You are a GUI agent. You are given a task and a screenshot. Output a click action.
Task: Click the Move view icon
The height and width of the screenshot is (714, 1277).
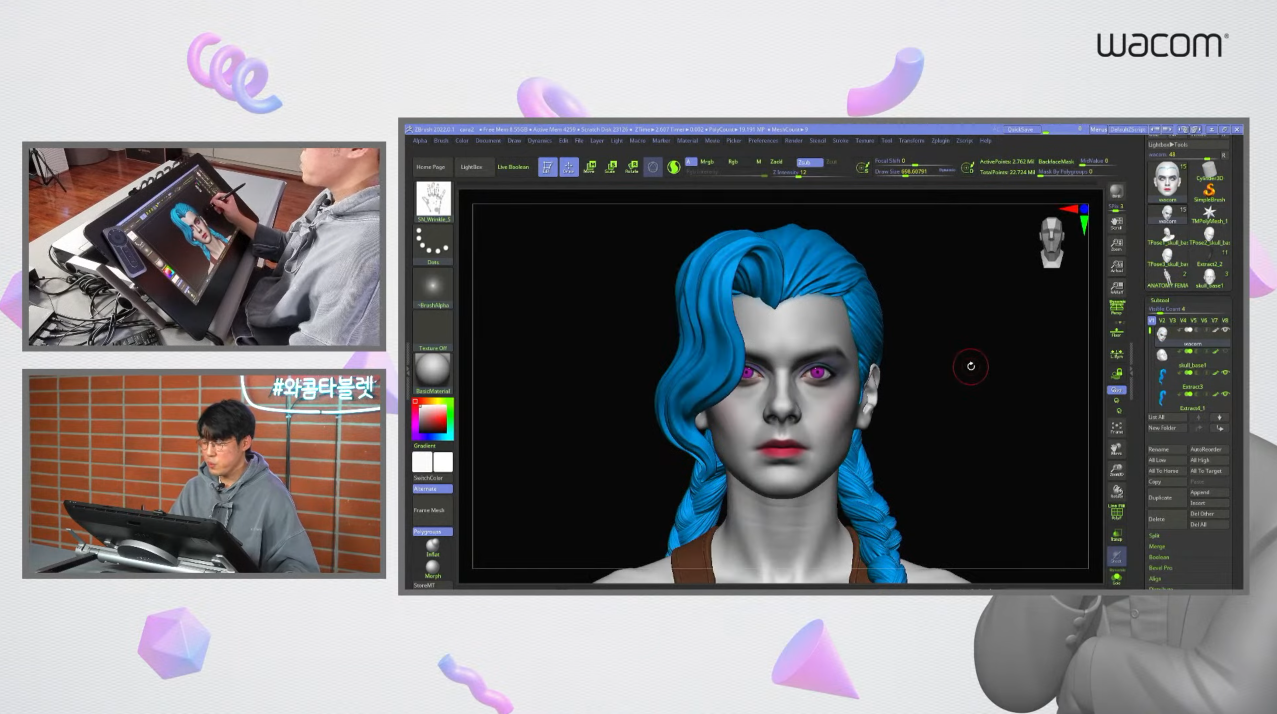pyautogui.click(x=1117, y=450)
